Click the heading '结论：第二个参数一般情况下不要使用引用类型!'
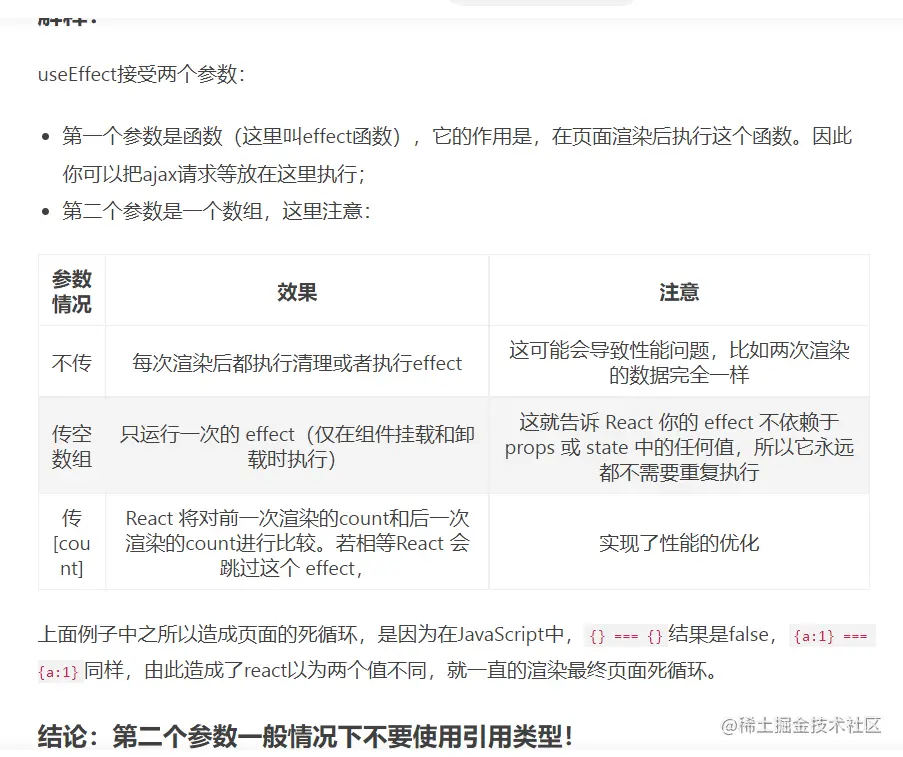This screenshot has width=903, height=757. [x=306, y=736]
